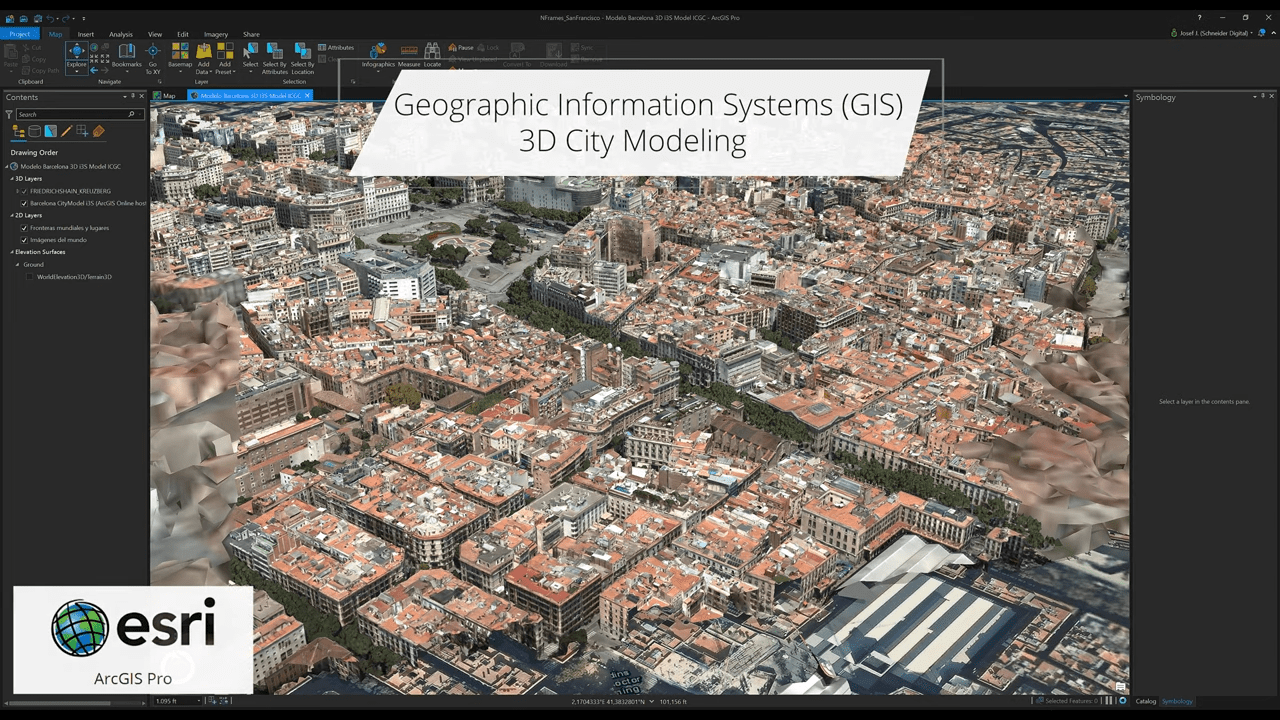Switch to the Symbology tab at bottom
1280x720 pixels.
coord(1177,701)
